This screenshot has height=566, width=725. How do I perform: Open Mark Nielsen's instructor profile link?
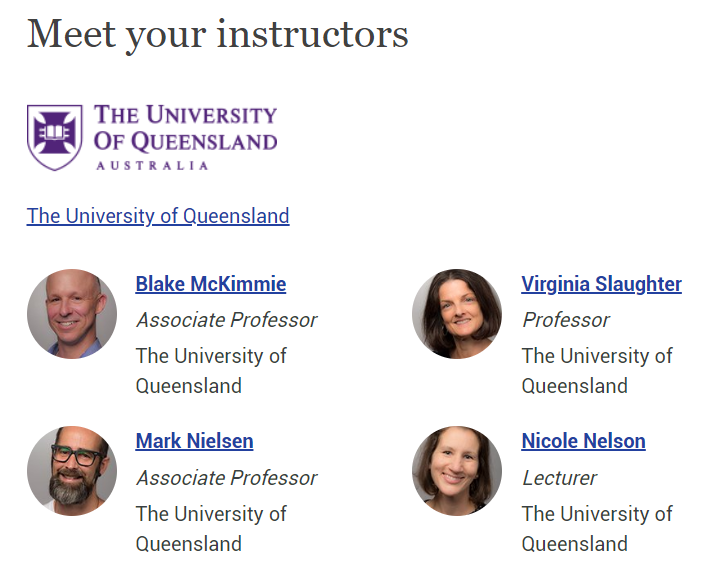click(x=195, y=441)
